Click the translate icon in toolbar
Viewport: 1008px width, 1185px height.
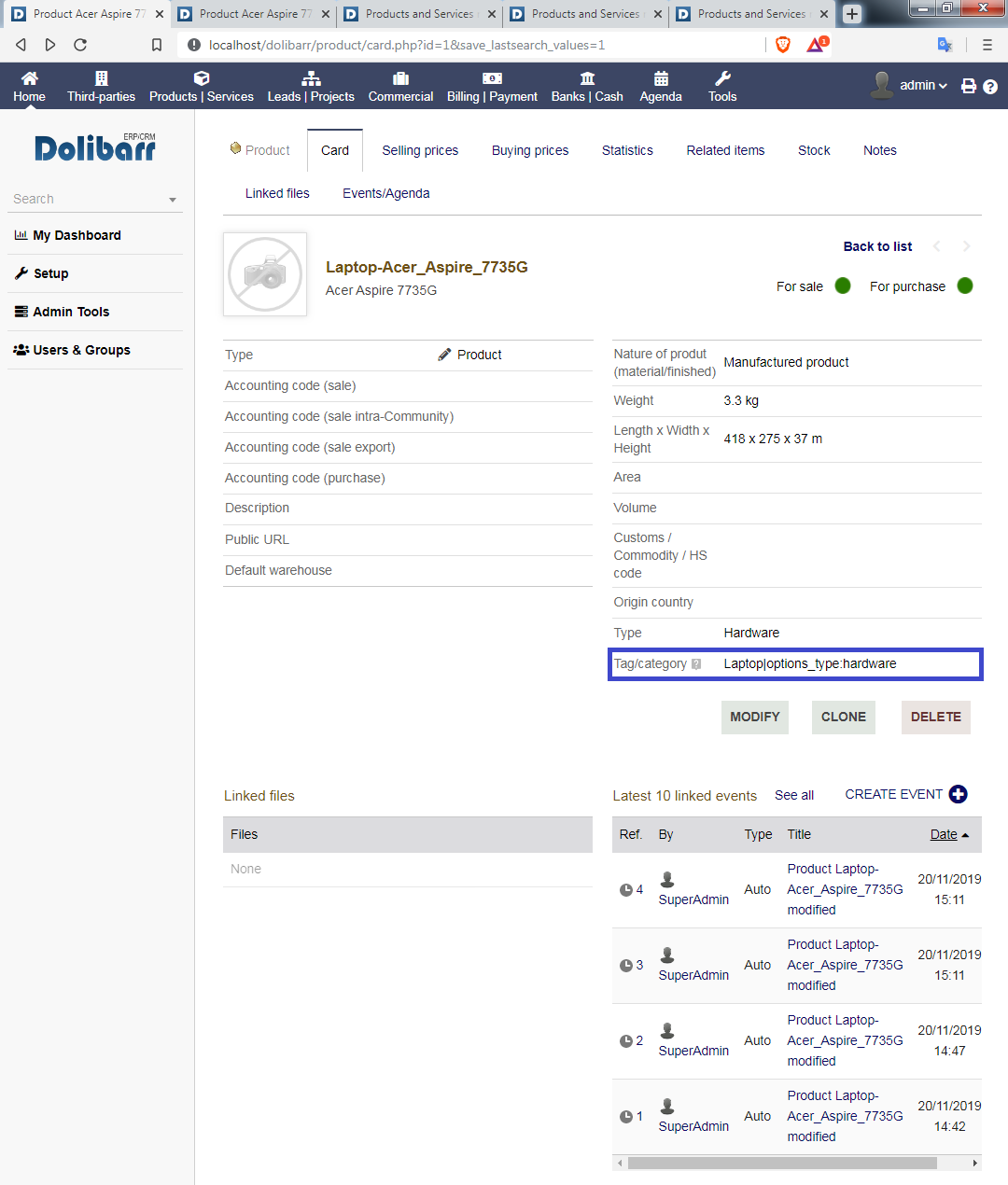tap(945, 45)
